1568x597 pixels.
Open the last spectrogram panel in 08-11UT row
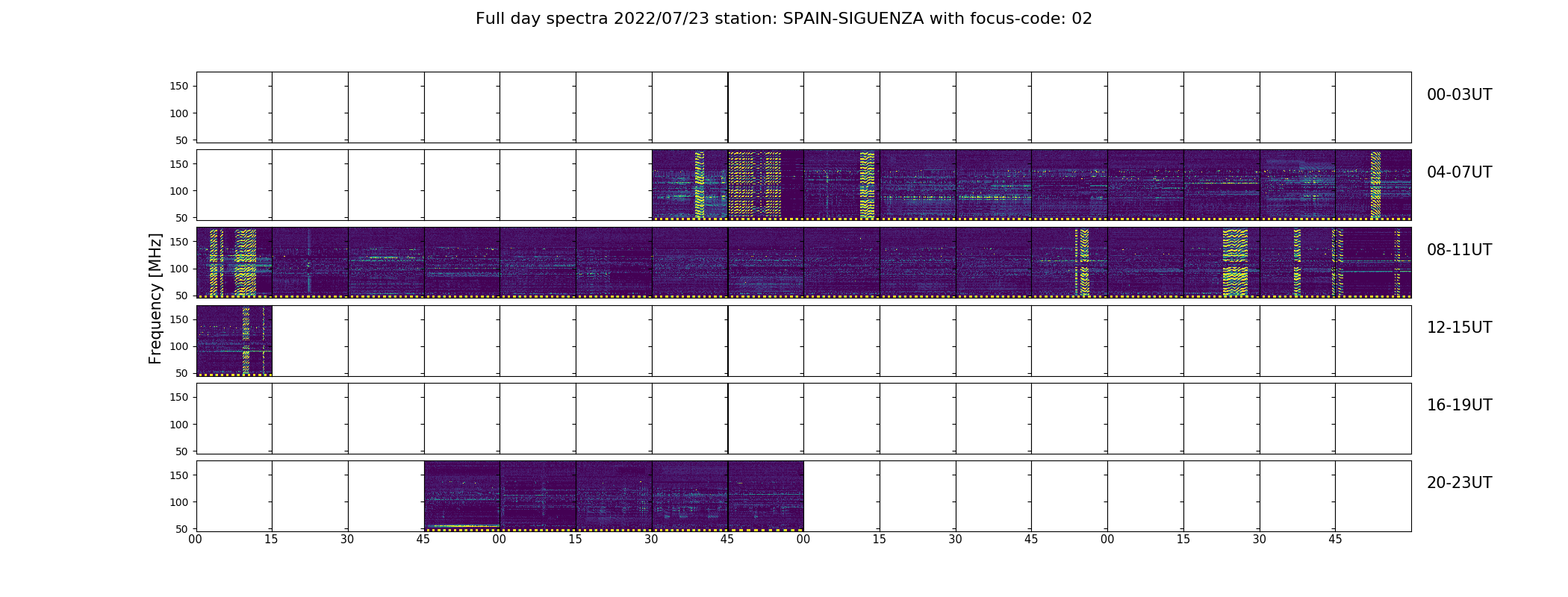pyautogui.click(x=1373, y=263)
